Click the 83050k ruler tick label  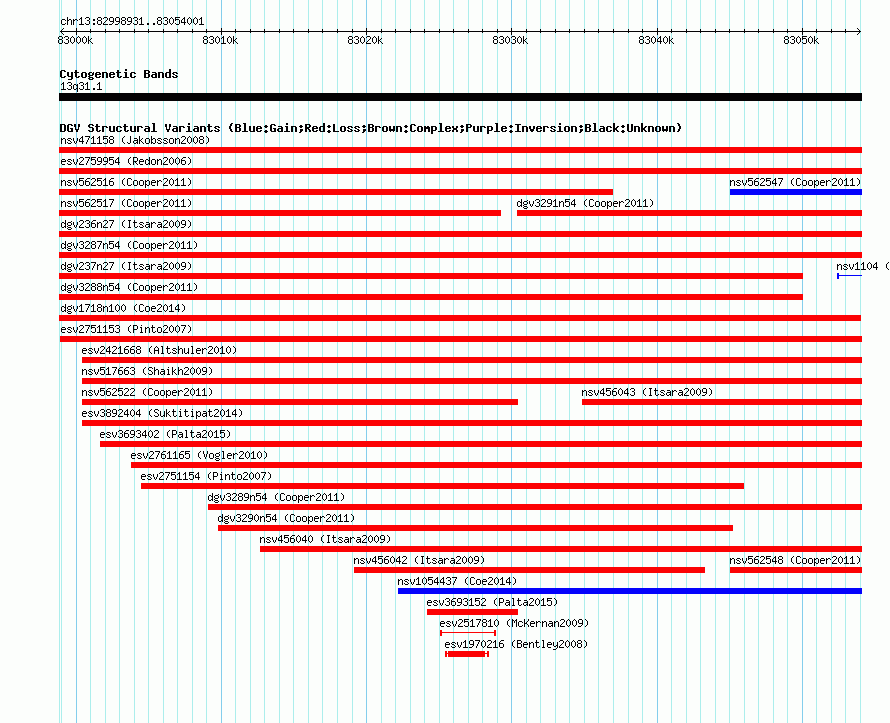(801, 40)
